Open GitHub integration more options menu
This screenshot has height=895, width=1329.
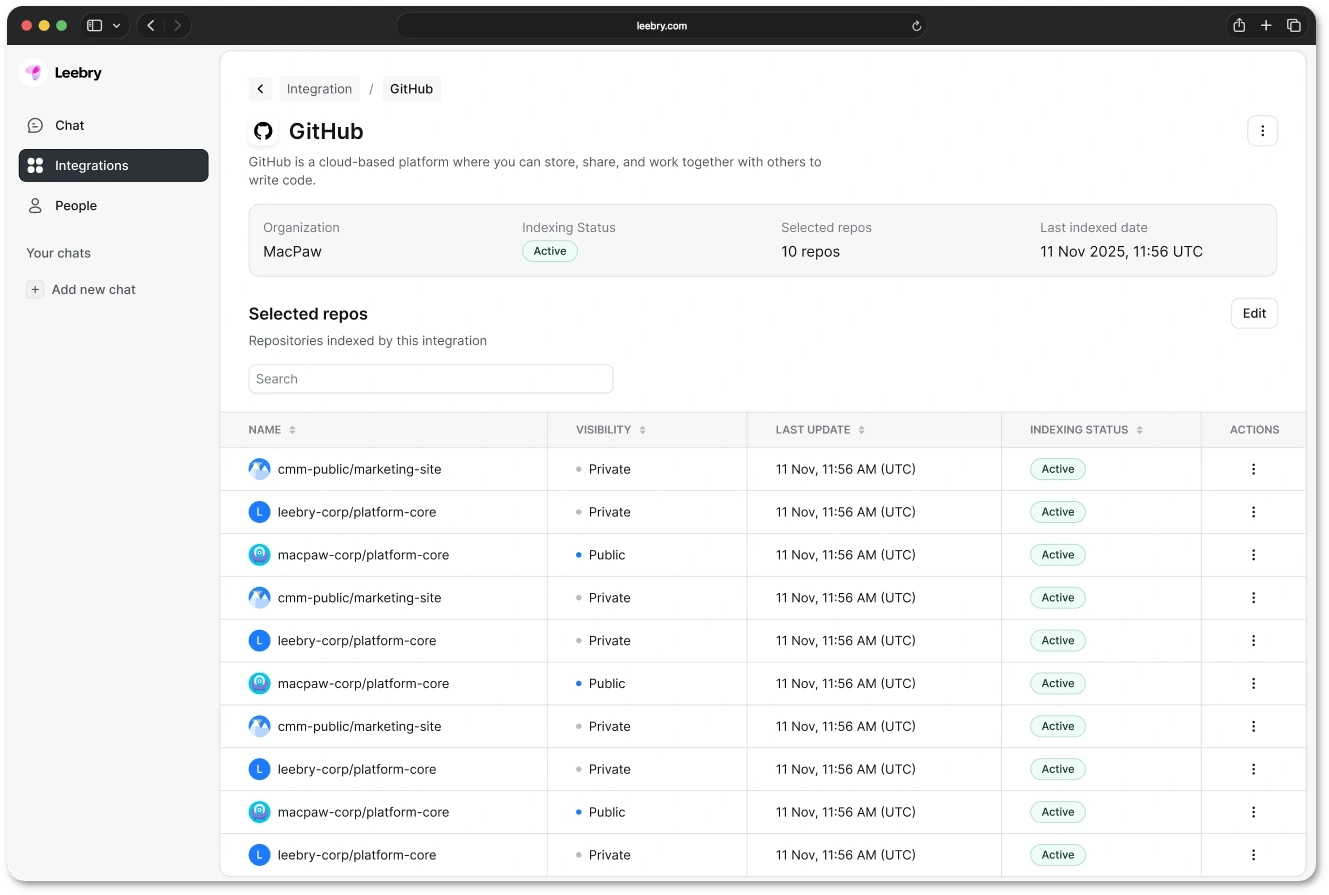click(1262, 131)
